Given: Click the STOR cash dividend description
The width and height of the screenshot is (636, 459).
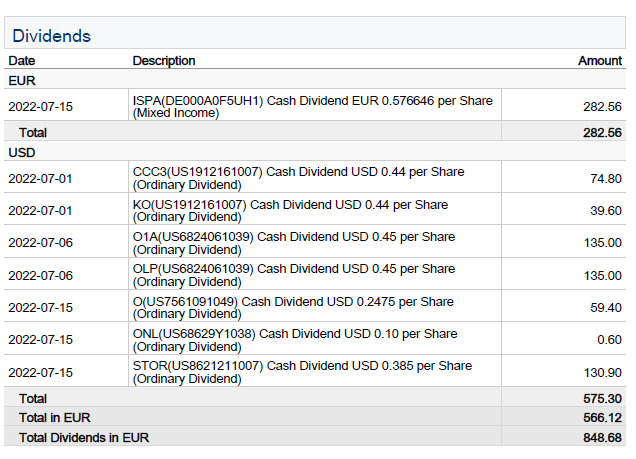Looking at the screenshot, I should point(302,372).
